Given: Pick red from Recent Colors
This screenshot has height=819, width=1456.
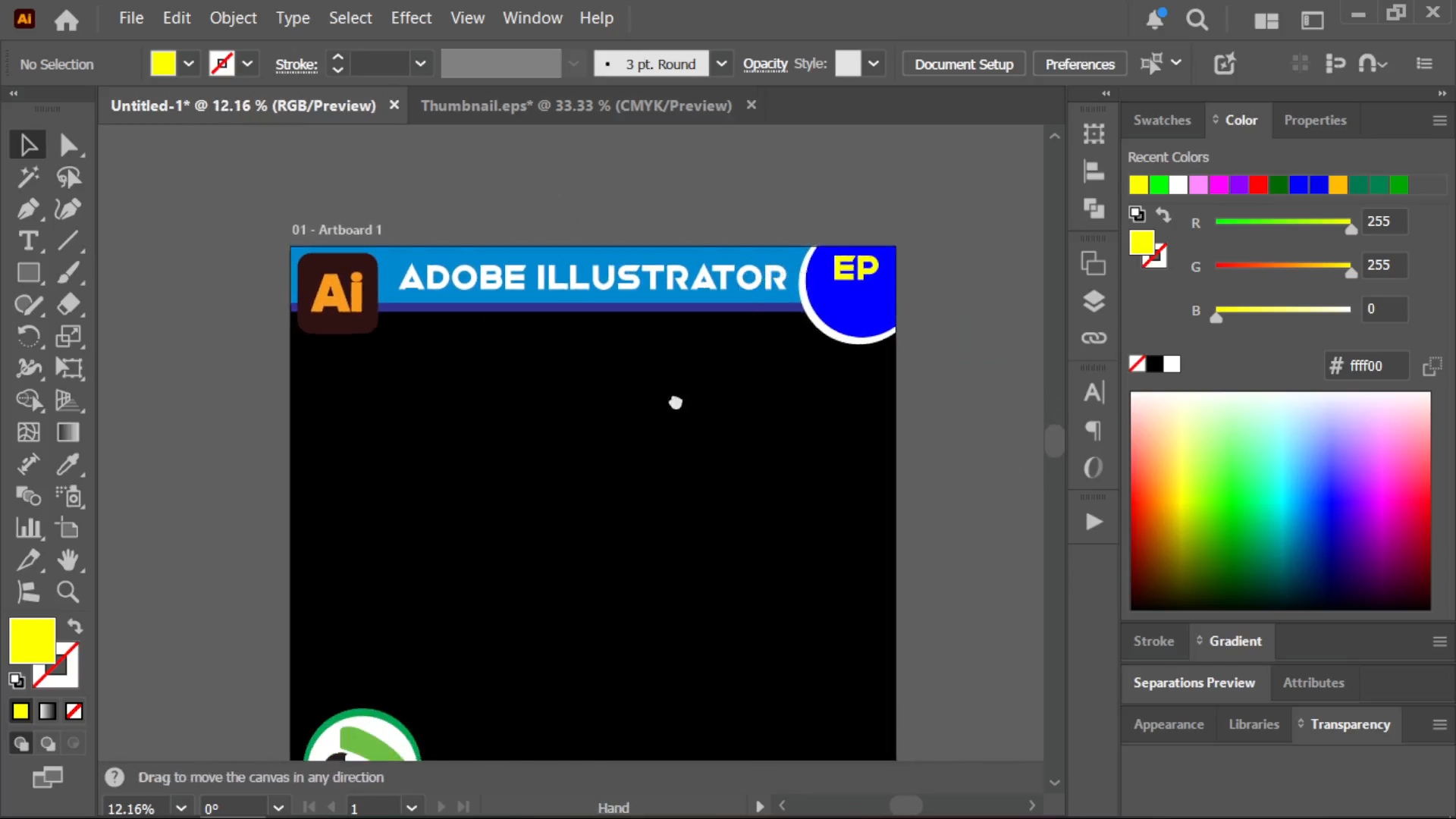Looking at the screenshot, I should pos(1258,185).
